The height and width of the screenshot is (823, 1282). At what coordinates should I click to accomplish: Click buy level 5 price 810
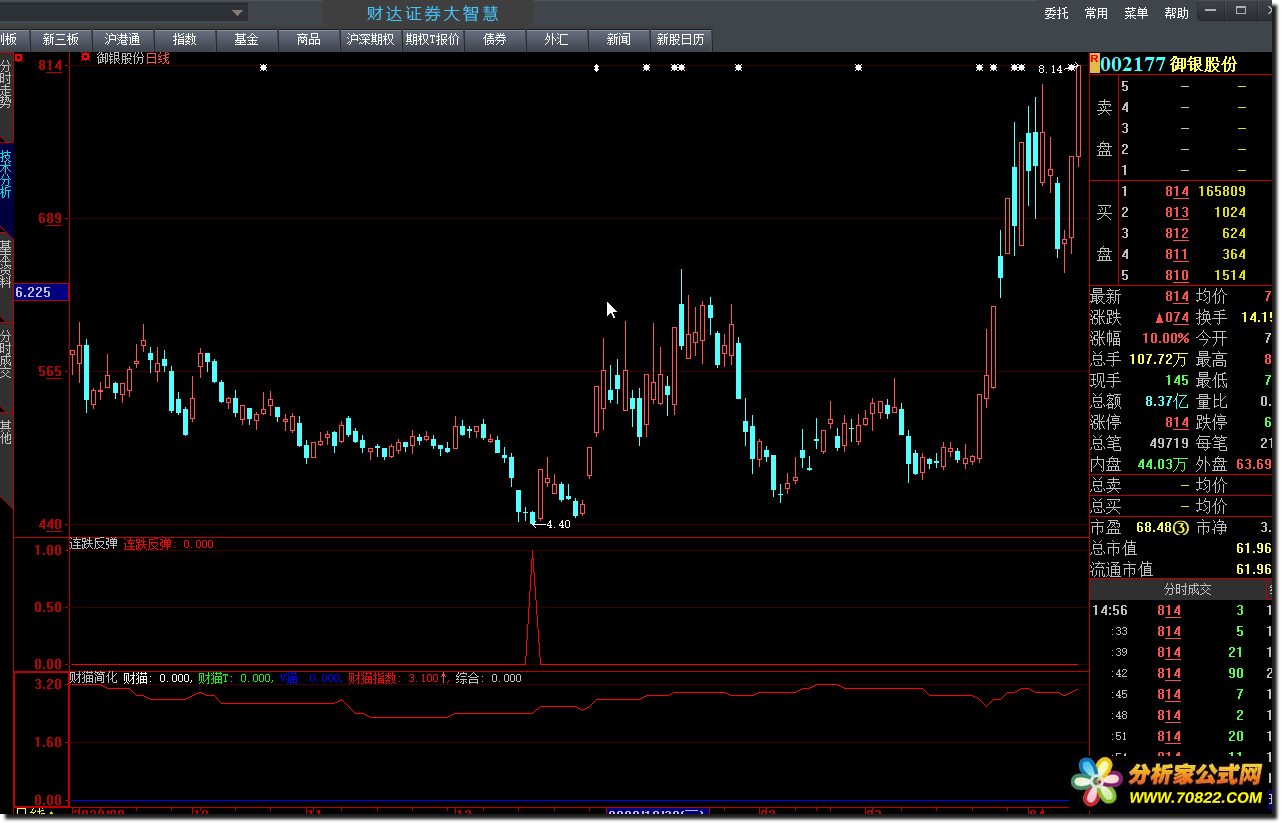(1176, 275)
